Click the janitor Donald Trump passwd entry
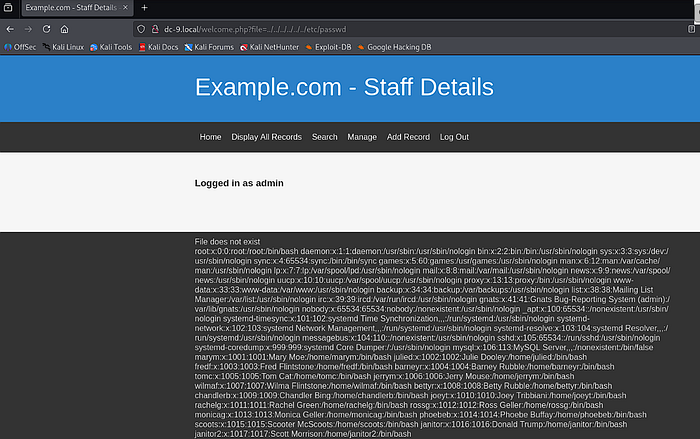 coord(524,424)
